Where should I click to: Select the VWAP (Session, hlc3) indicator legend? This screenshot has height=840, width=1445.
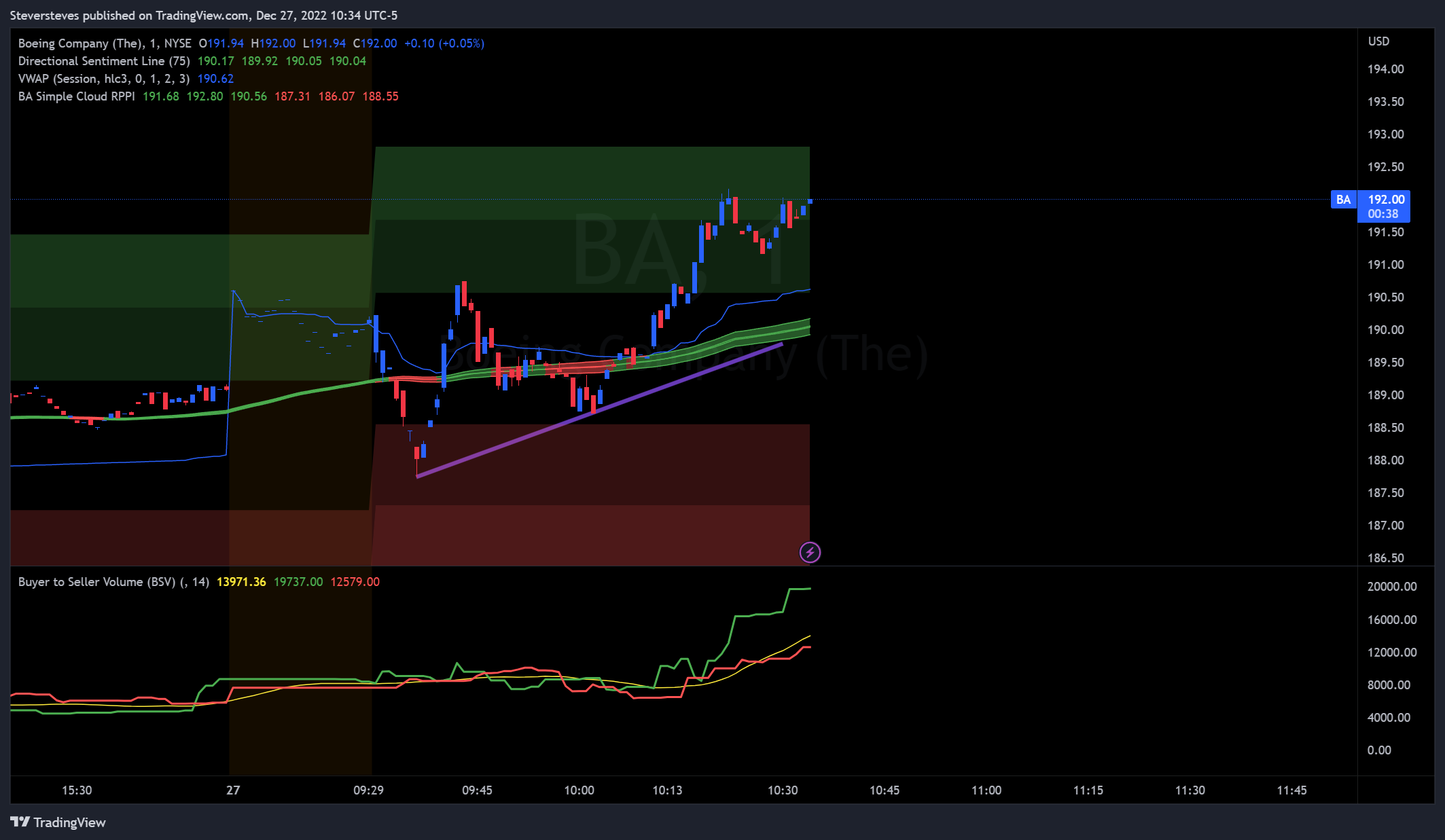[104, 79]
